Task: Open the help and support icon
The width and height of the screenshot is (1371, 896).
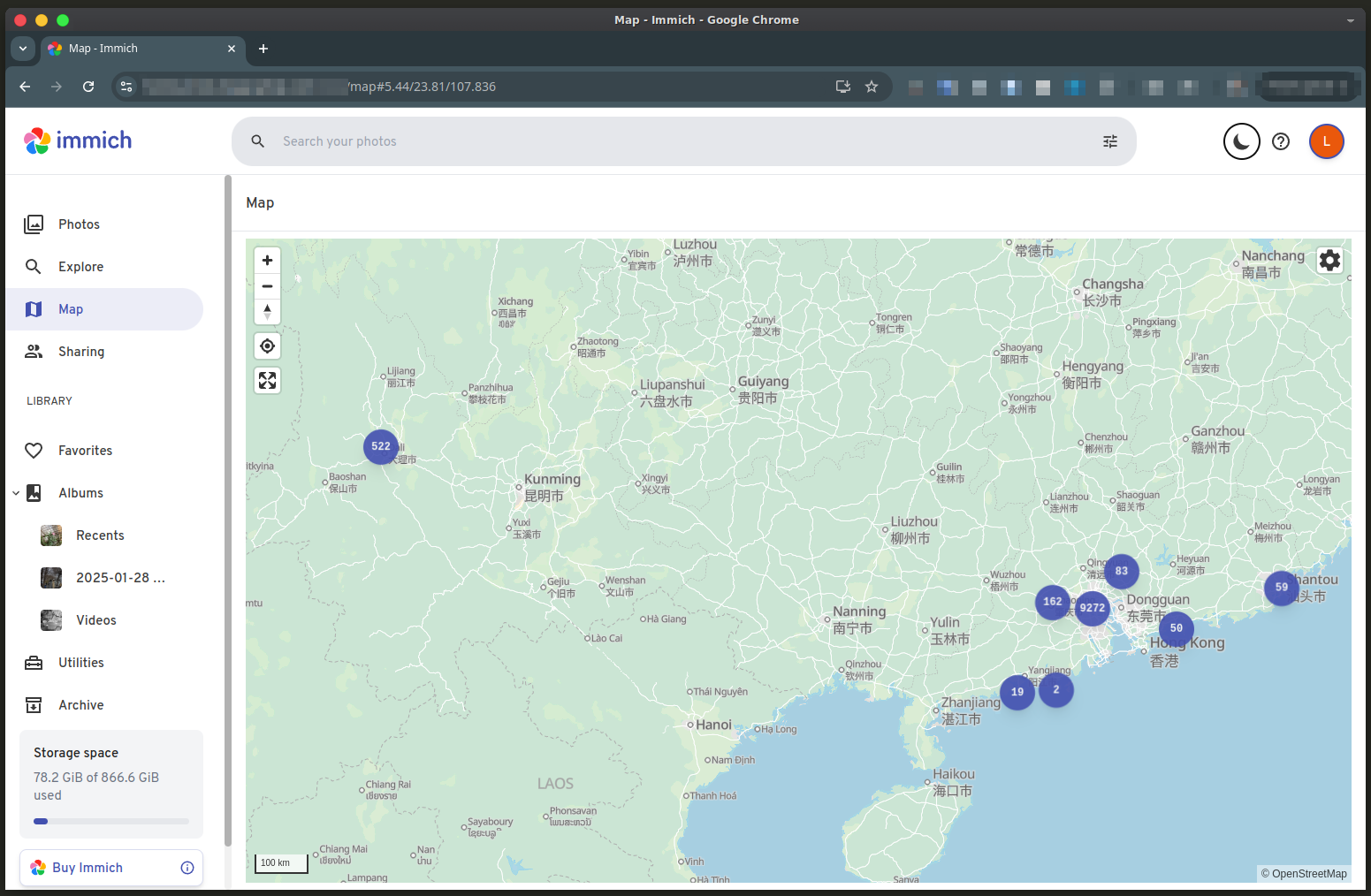Action: pyautogui.click(x=1280, y=141)
